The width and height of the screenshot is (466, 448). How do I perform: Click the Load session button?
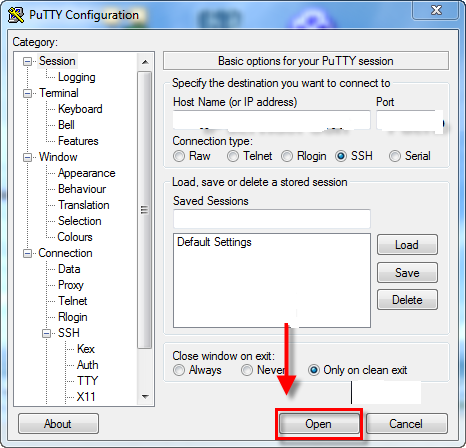coord(407,245)
